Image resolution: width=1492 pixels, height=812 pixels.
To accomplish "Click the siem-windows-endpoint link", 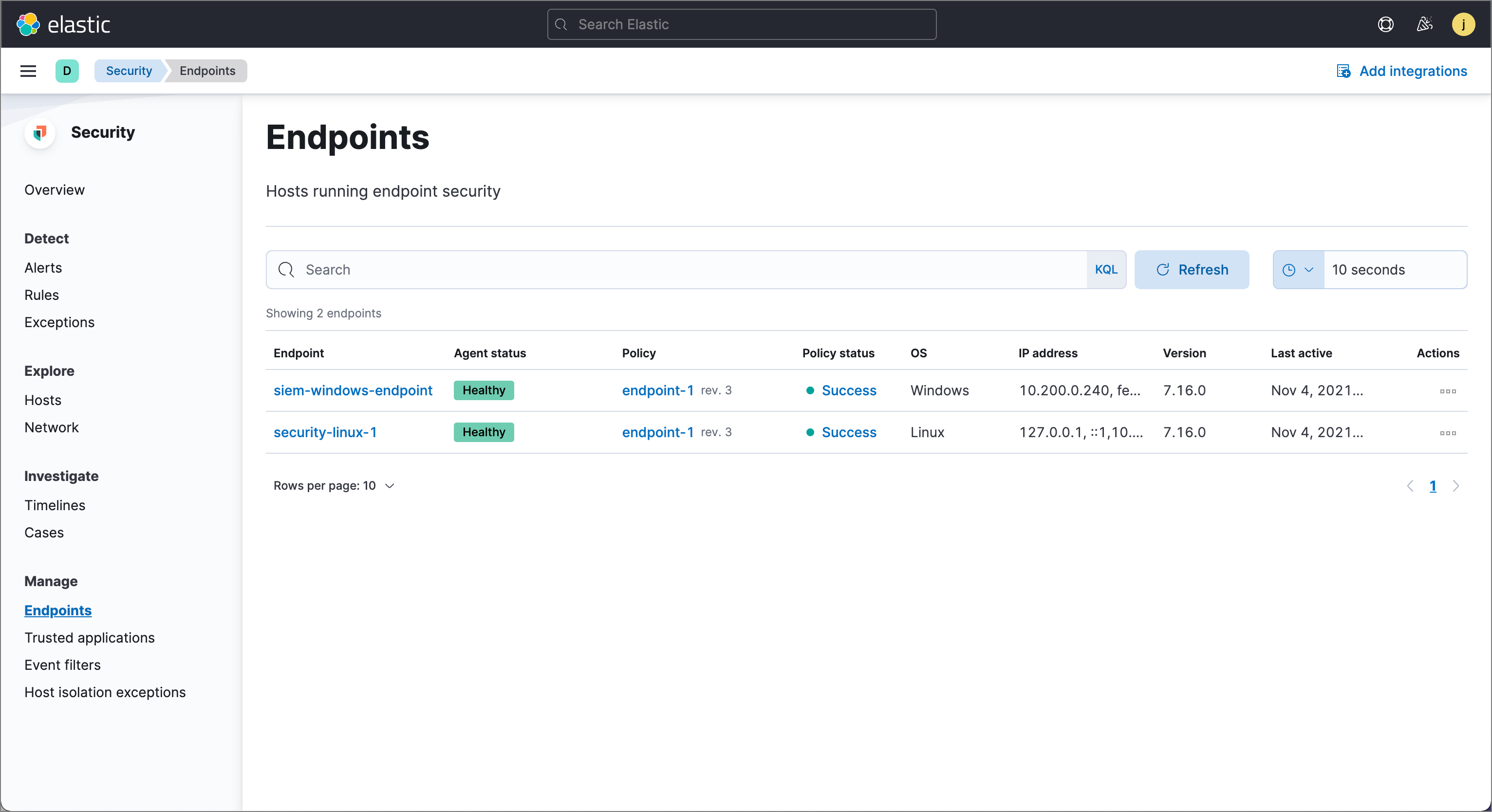I will pos(352,390).
